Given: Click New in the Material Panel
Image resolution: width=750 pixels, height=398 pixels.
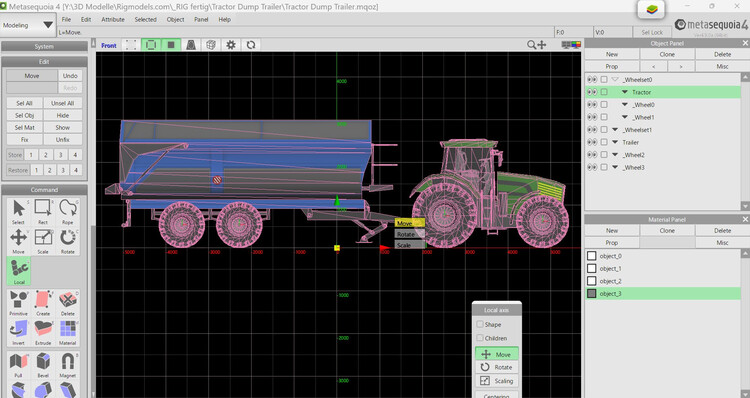Looking at the screenshot, I should [612, 230].
